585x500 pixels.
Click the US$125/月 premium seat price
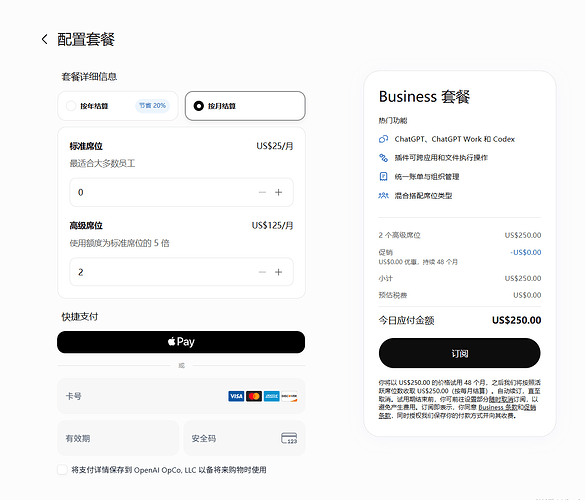point(272,226)
